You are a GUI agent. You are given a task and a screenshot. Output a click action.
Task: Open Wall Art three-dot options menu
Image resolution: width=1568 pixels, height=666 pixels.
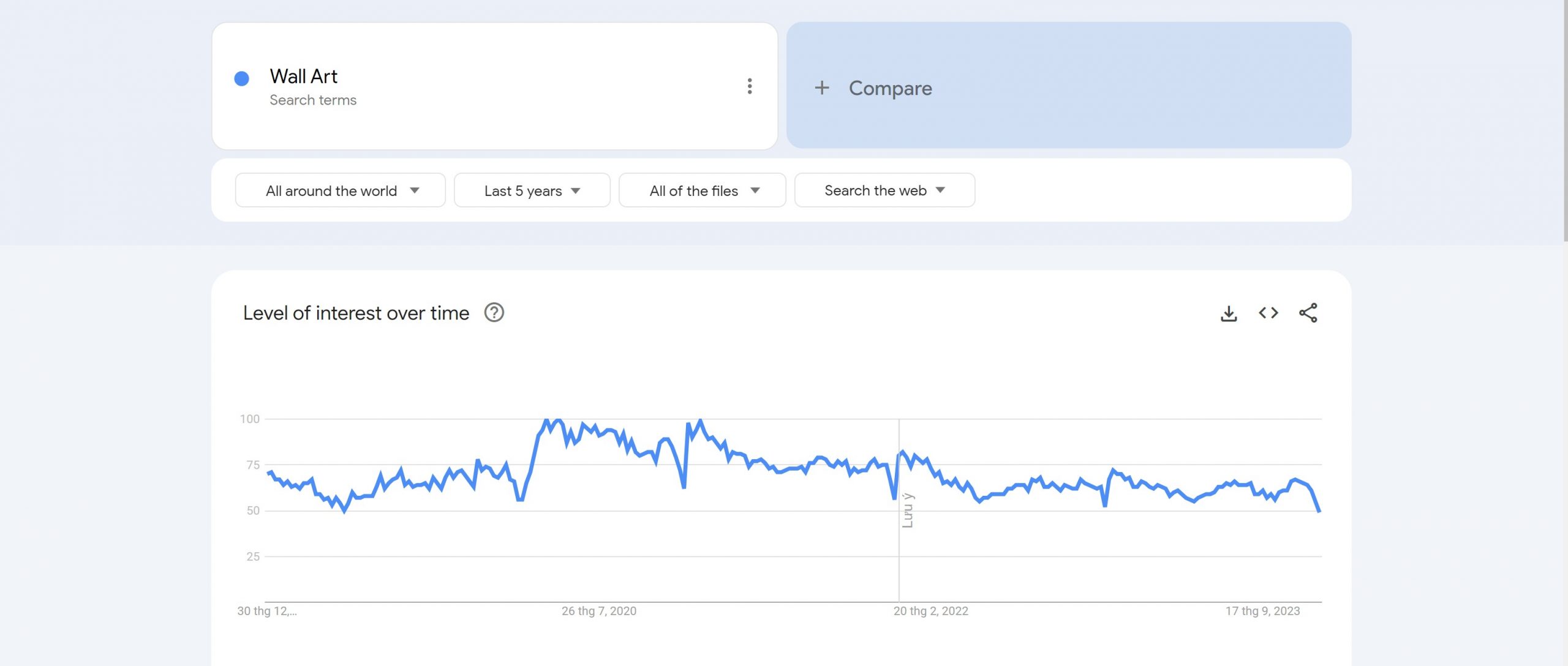749,86
